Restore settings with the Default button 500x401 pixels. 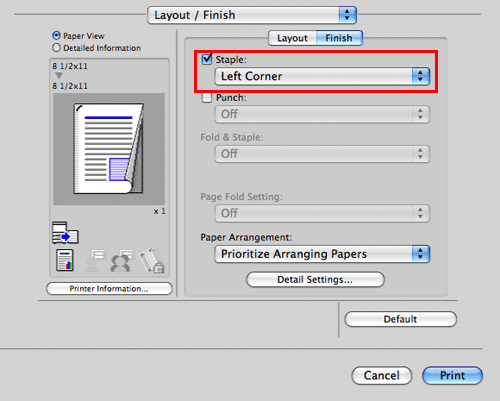click(400, 319)
